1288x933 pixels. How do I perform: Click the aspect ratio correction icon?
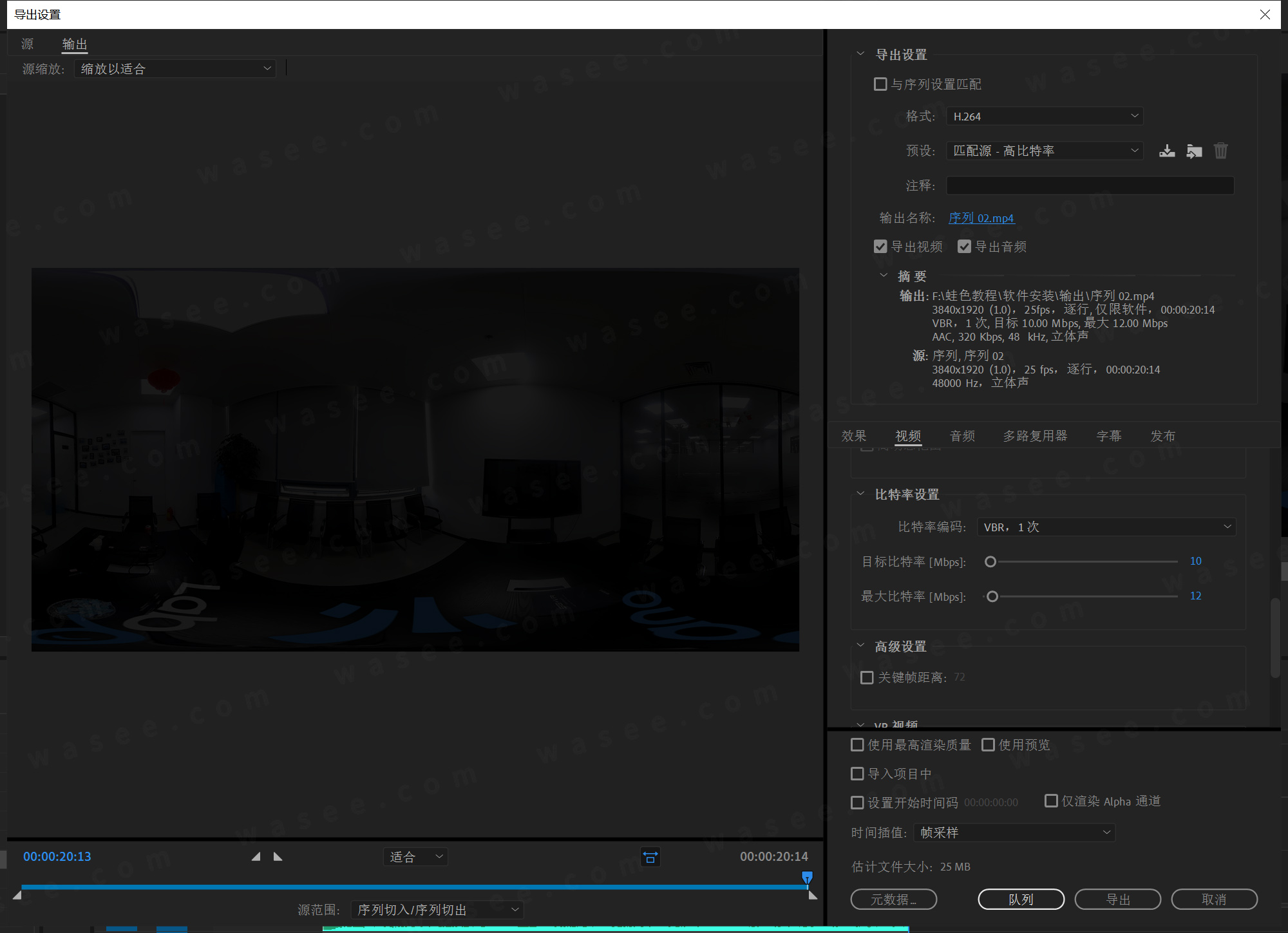tap(650, 857)
